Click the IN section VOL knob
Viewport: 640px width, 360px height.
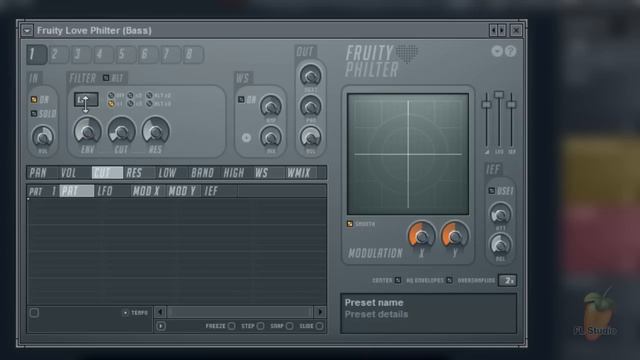[x=42, y=136]
